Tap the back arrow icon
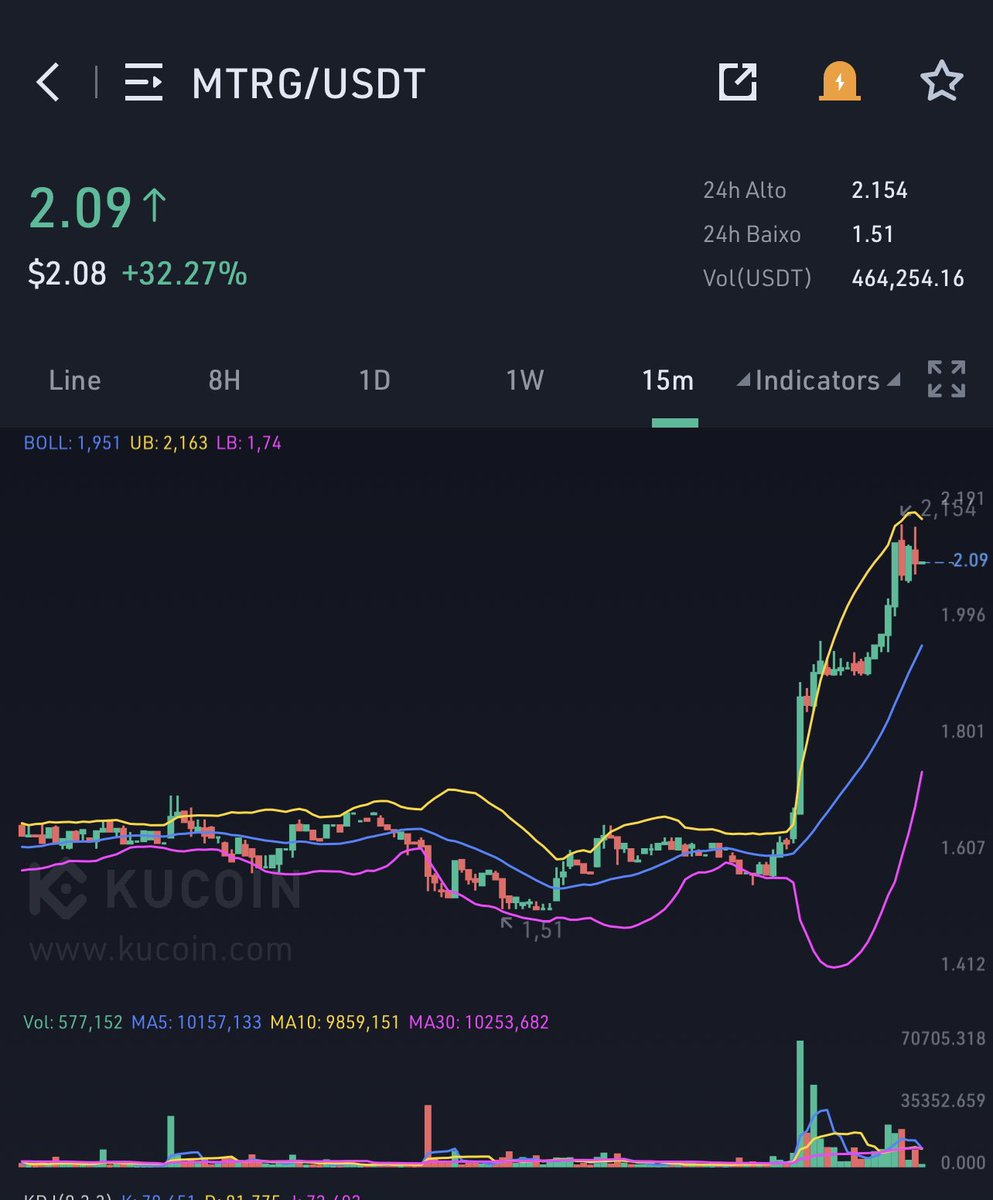The height and width of the screenshot is (1200, 993). [x=48, y=82]
